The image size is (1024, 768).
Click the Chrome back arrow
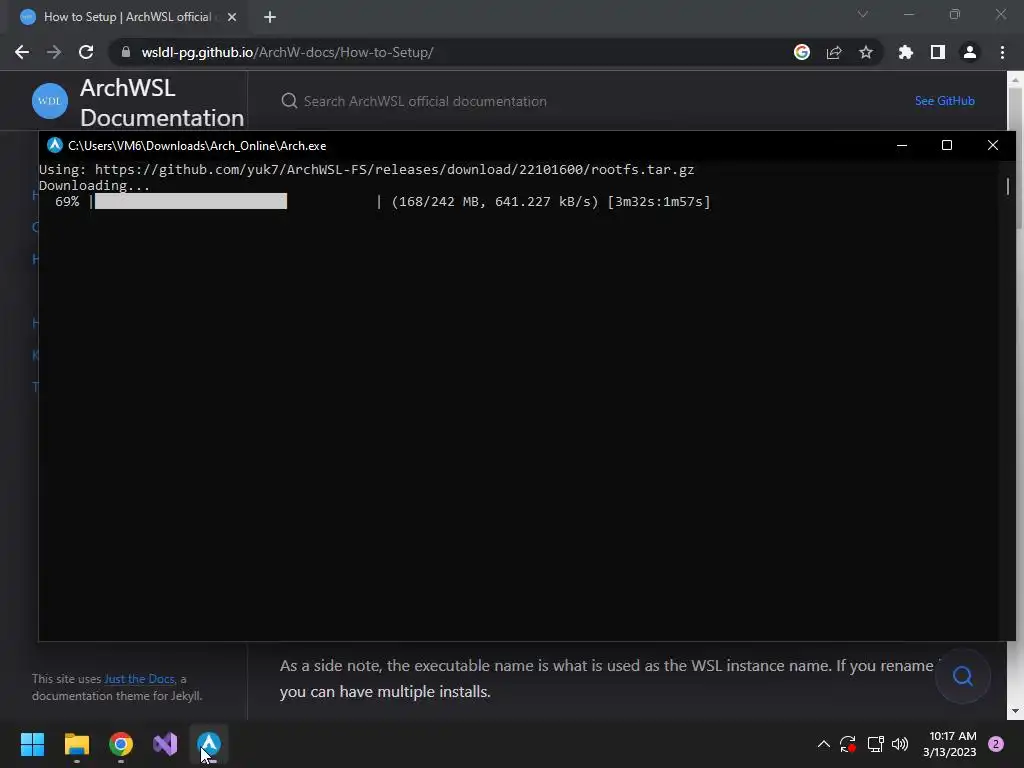point(22,52)
